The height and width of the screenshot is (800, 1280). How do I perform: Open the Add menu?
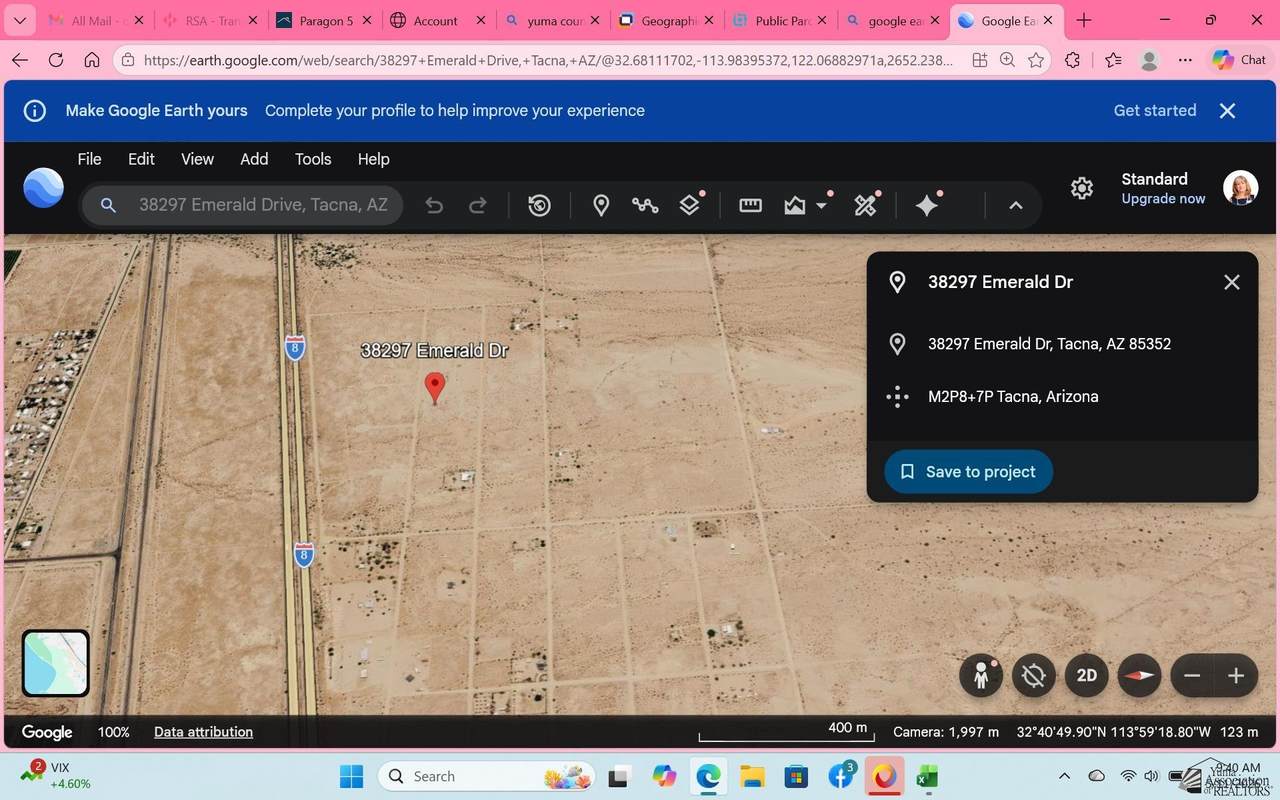point(254,159)
